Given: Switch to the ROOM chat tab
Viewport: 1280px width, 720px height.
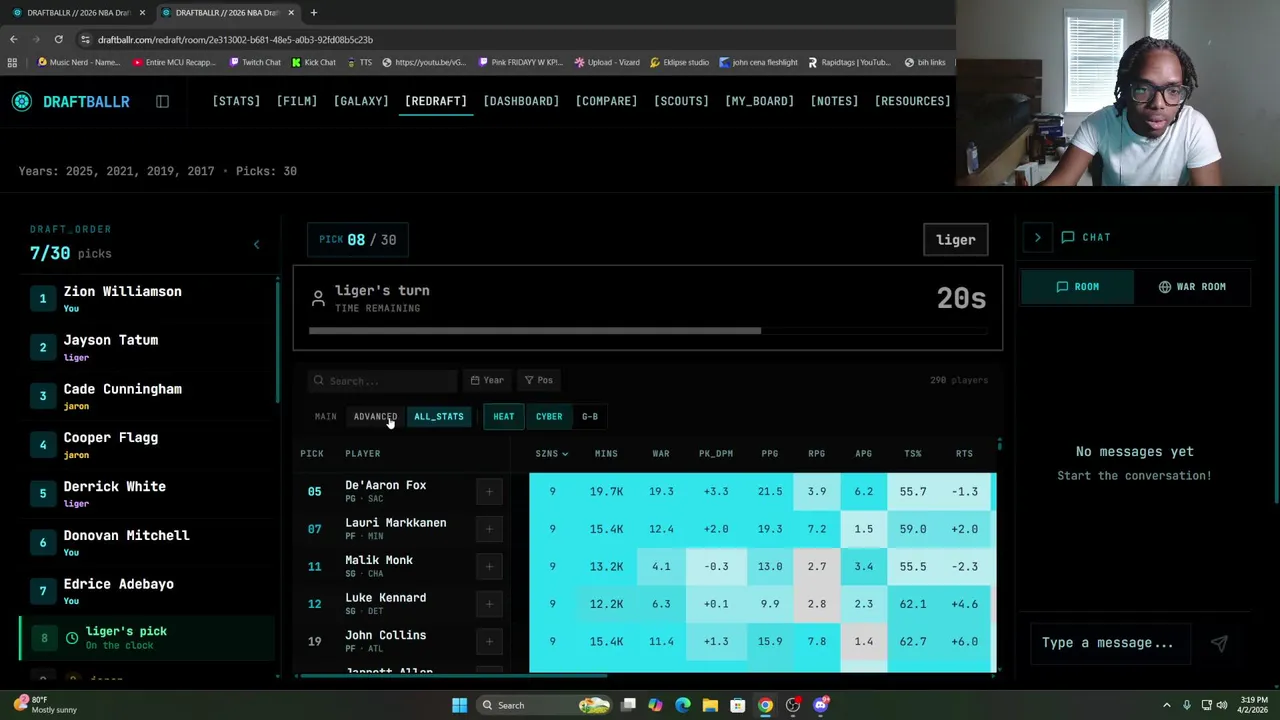Looking at the screenshot, I should pos(1078,287).
